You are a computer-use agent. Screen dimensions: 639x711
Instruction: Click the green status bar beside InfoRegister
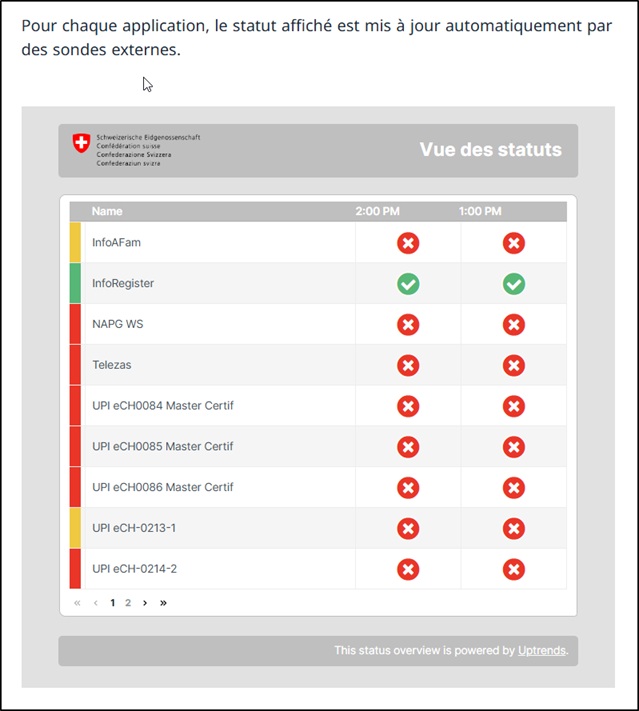tap(75, 283)
